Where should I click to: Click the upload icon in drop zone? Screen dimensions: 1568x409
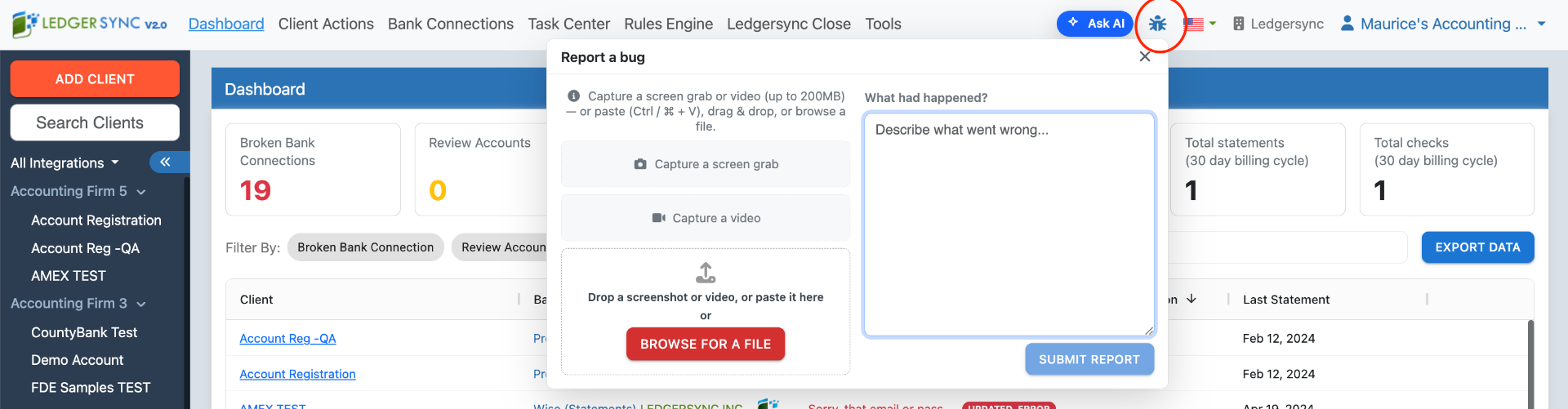pos(706,272)
